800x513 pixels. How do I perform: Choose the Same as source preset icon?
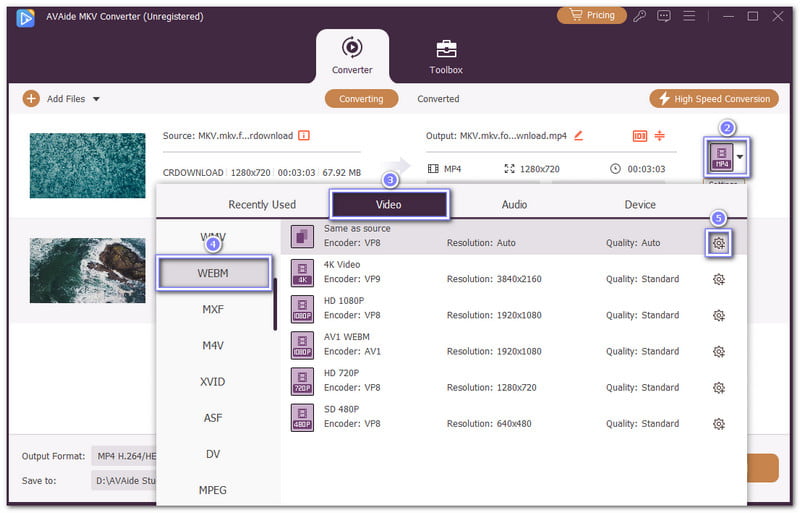302,237
